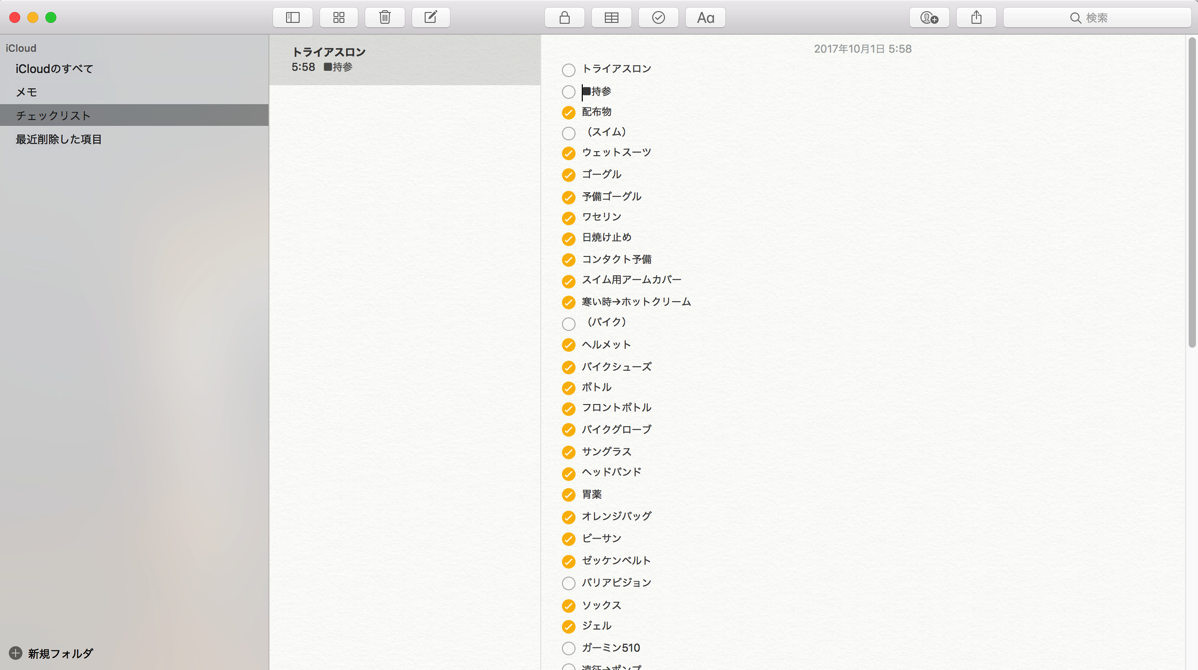
Task: Uncheck the ワセリン item
Action: pyautogui.click(x=568, y=218)
